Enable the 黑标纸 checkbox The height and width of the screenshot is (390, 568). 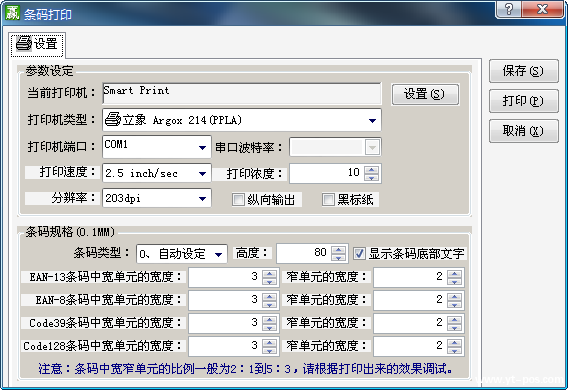(328, 200)
